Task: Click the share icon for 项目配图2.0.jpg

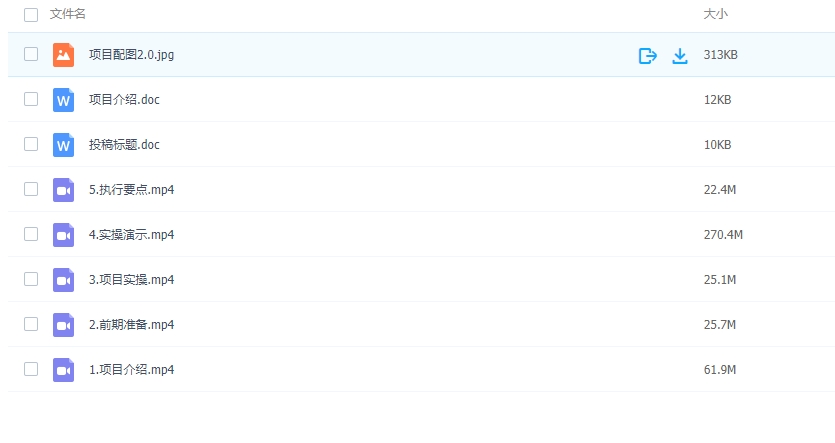Action: click(647, 55)
